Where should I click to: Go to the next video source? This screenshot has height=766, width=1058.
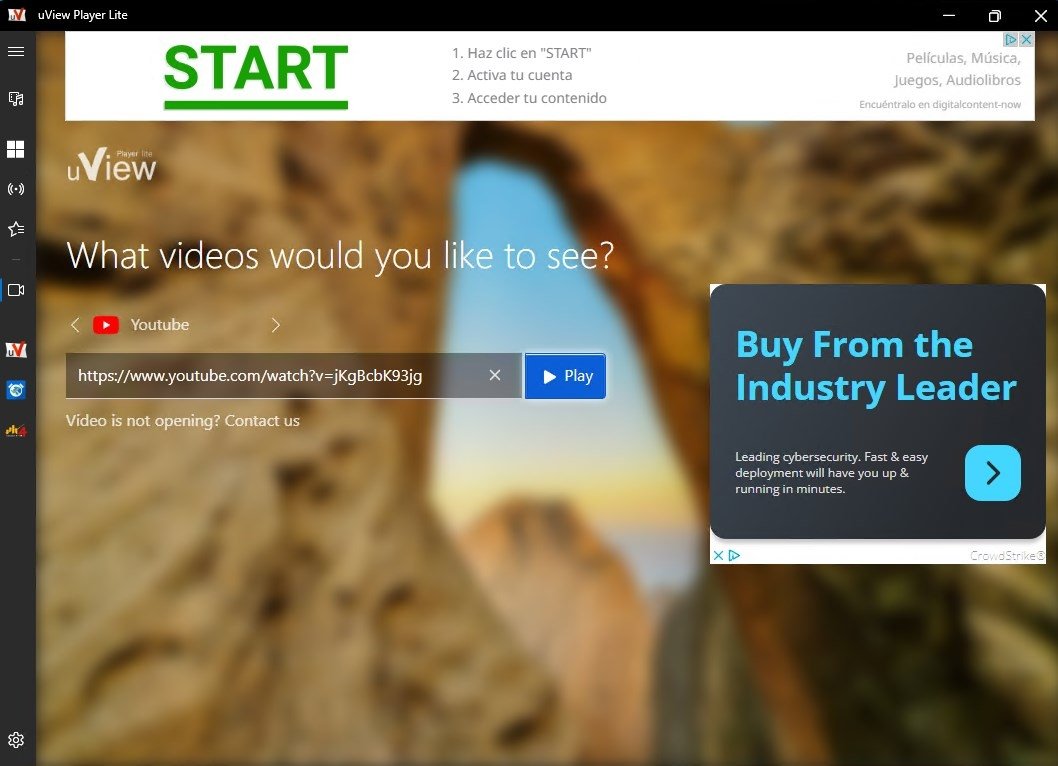[275, 325]
